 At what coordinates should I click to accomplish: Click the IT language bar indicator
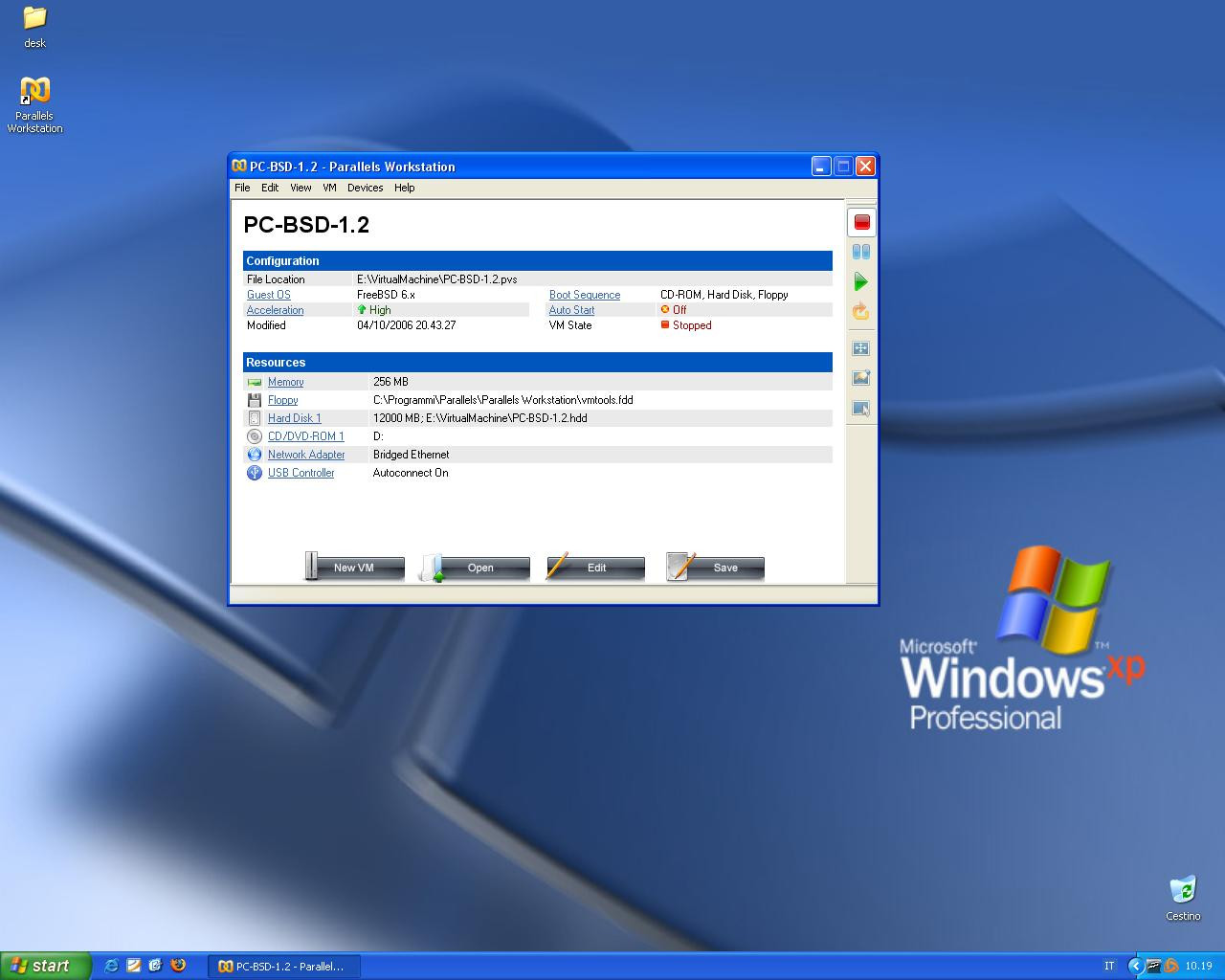(1109, 966)
